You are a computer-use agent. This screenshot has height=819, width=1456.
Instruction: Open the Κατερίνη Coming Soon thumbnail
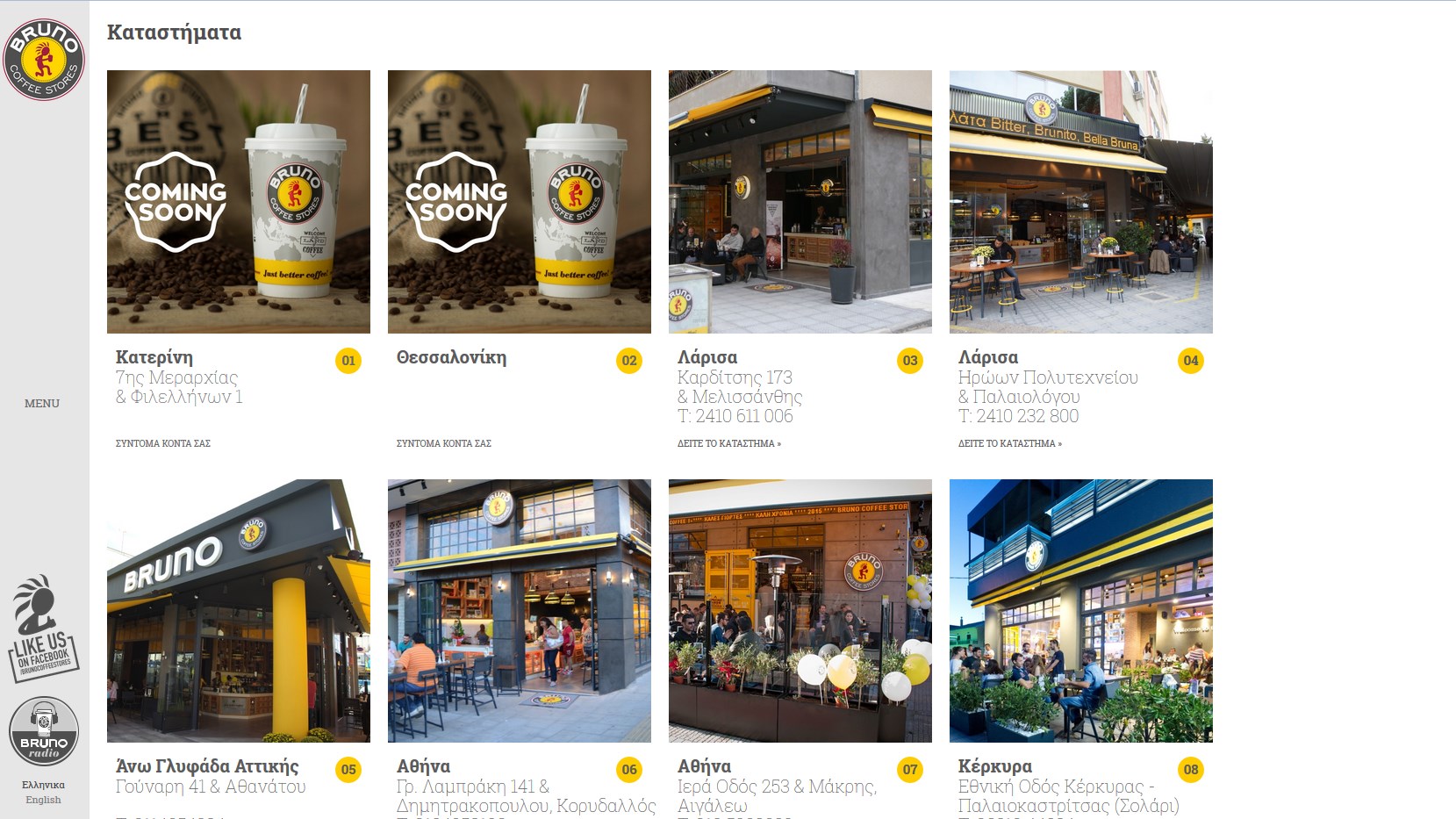coord(239,202)
